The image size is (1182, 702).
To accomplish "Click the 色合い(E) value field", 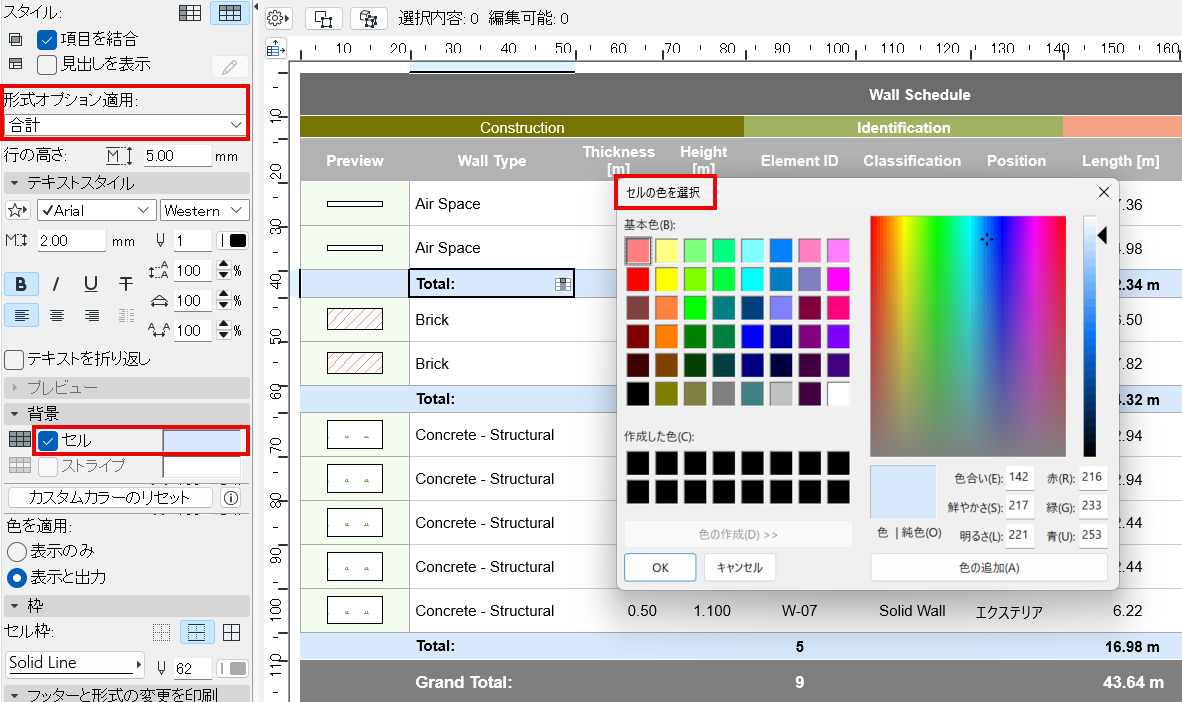I will (1018, 477).
